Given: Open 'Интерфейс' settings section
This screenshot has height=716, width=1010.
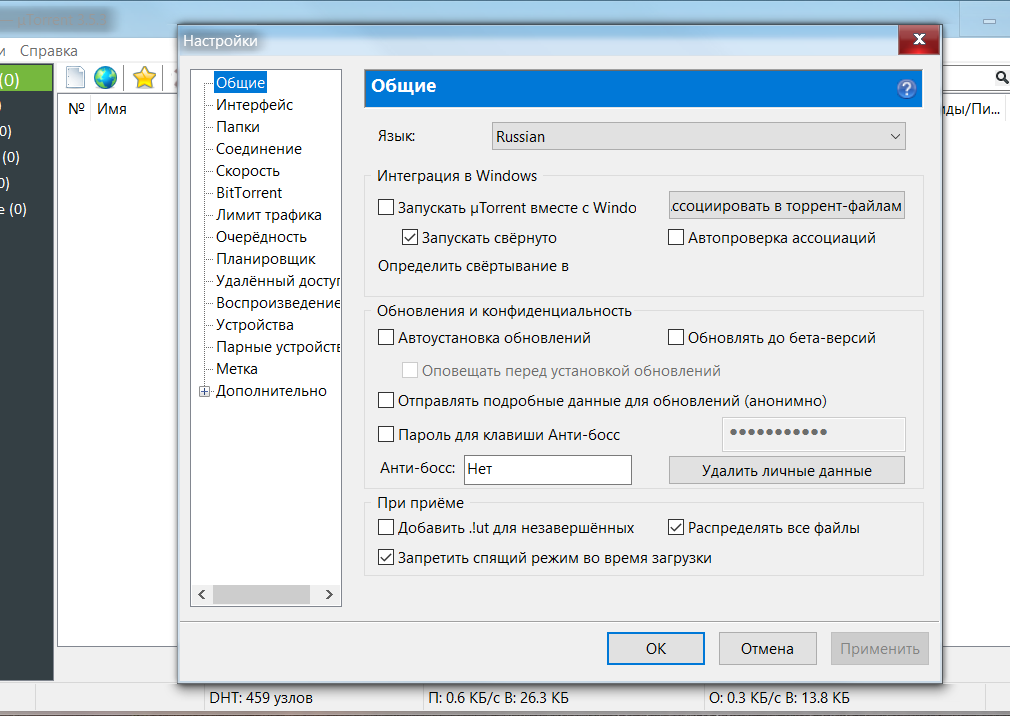Looking at the screenshot, I should (x=254, y=105).
